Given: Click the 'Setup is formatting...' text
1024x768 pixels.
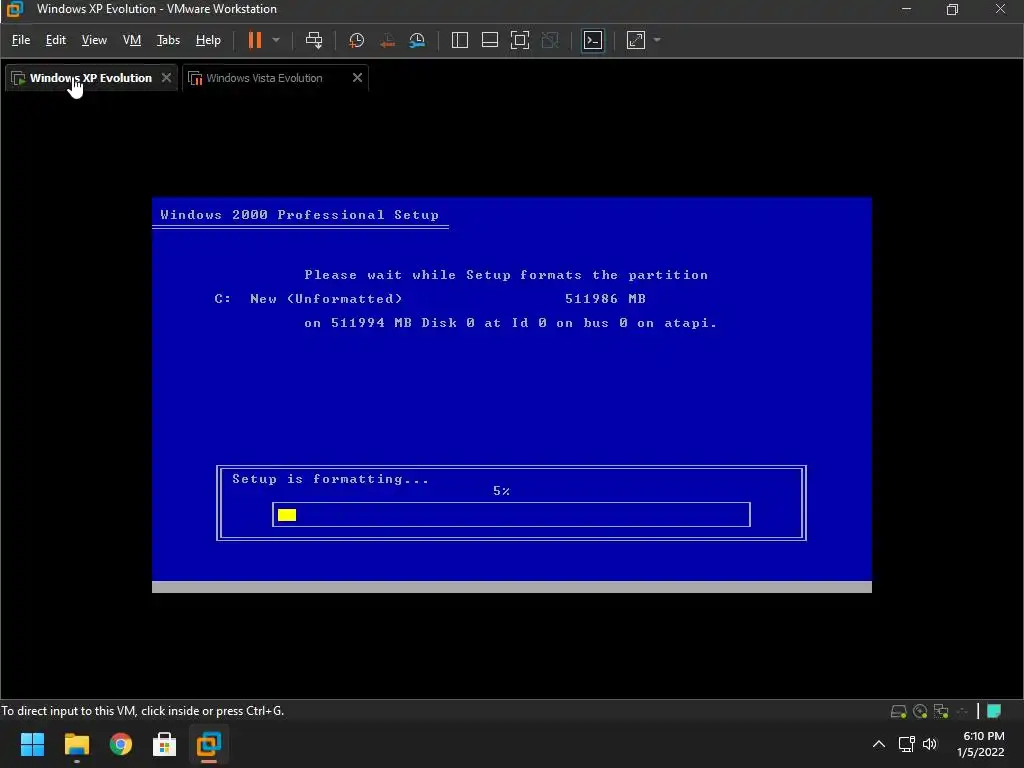Looking at the screenshot, I should pyautogui.click(x=330, y=479).
